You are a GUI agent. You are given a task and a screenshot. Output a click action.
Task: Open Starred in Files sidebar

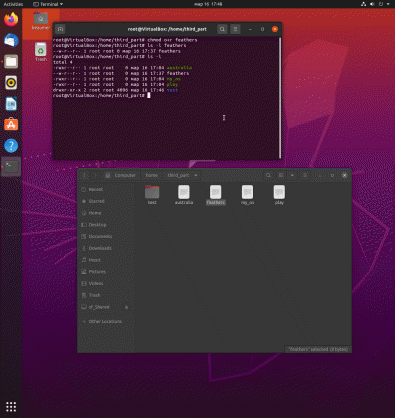[106, 201]
